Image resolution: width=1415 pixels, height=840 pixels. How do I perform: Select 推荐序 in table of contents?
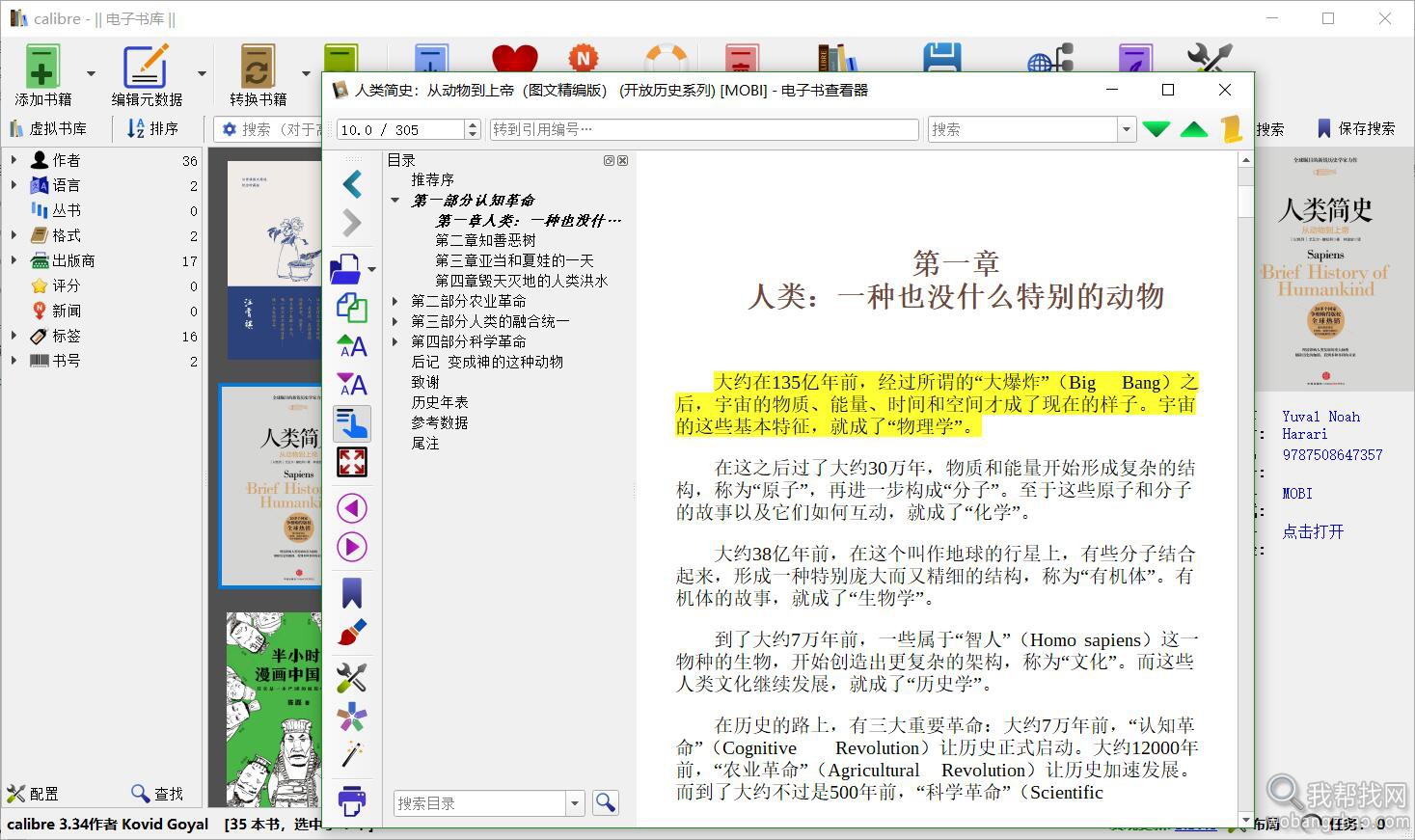432,180
